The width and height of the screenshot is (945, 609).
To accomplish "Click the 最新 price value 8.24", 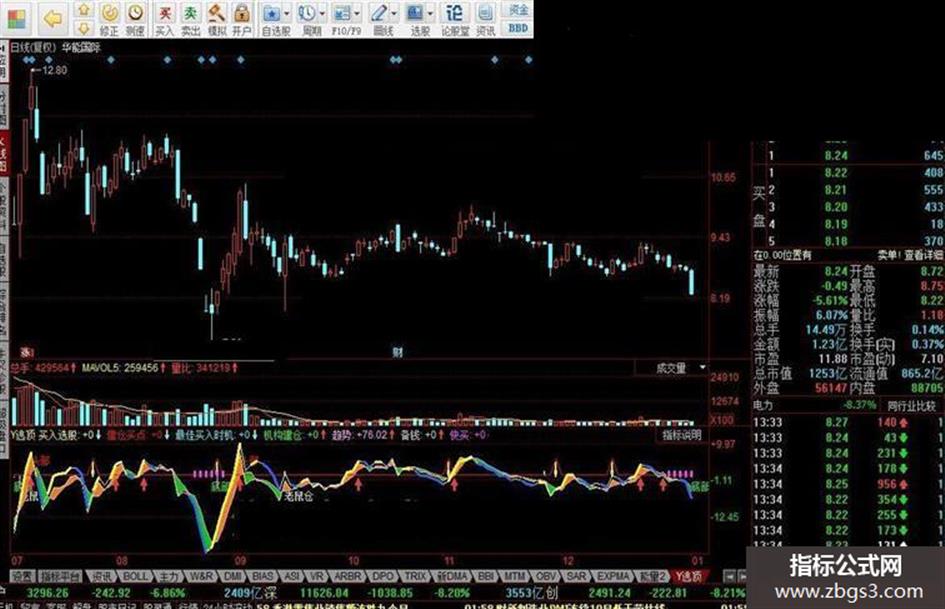I will [x=836, y=271].
